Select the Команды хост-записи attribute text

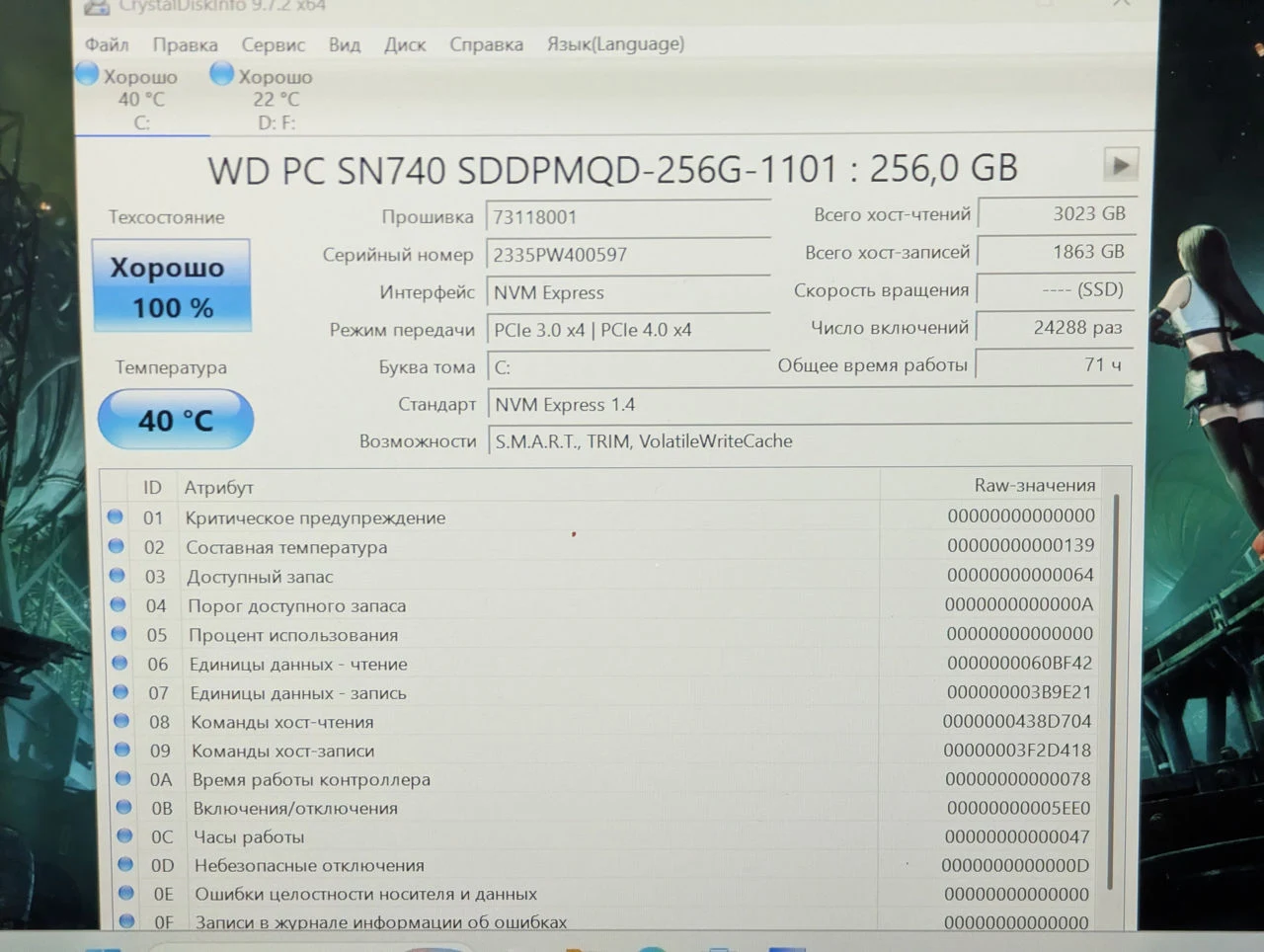[x=283, y=752]
